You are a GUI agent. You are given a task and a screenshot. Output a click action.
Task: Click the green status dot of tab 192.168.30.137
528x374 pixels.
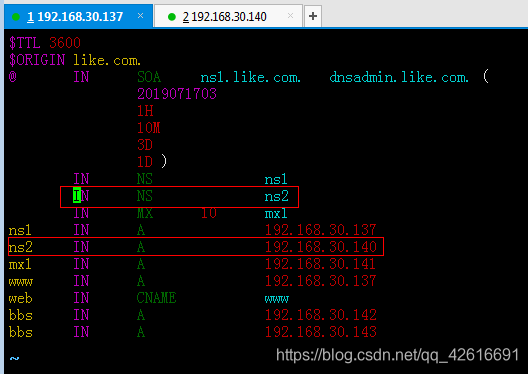tap(16, 16)
